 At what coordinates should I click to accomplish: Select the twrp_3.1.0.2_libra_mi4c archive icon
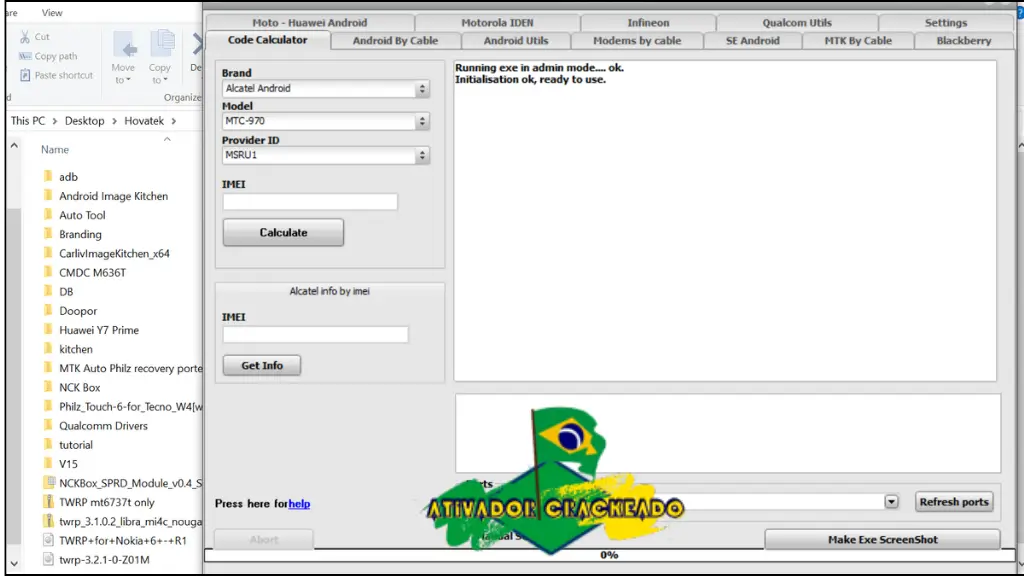point(48,521)
